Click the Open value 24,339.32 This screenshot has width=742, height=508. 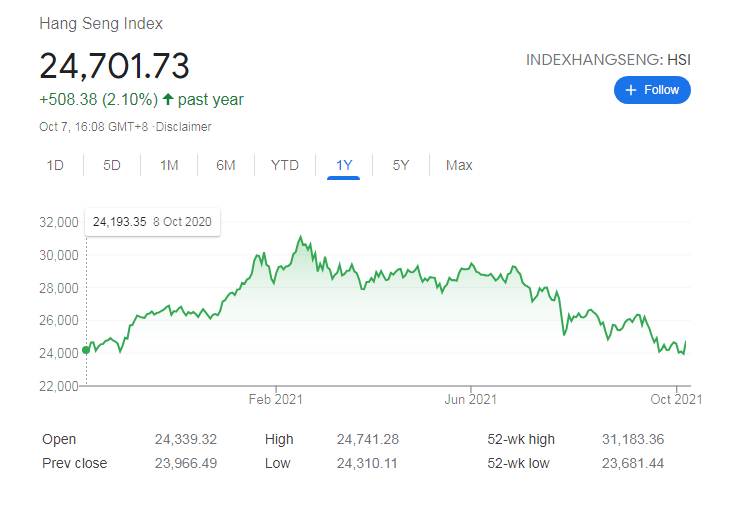(x=186, y=439)
